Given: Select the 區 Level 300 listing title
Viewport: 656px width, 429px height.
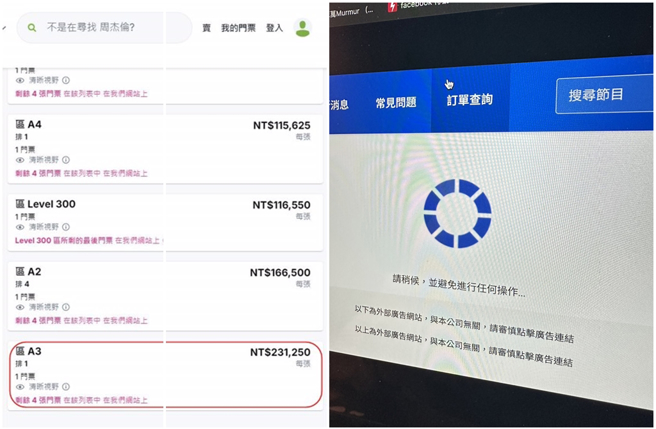Looking at the screenshot, I should 46,204.
